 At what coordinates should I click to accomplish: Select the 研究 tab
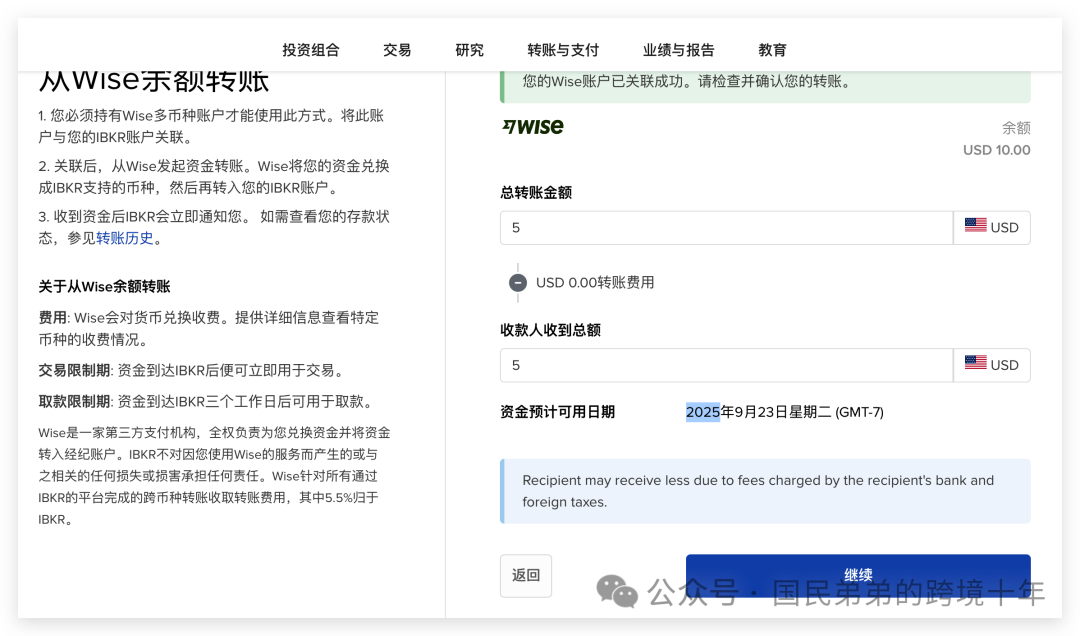[469, 49]
